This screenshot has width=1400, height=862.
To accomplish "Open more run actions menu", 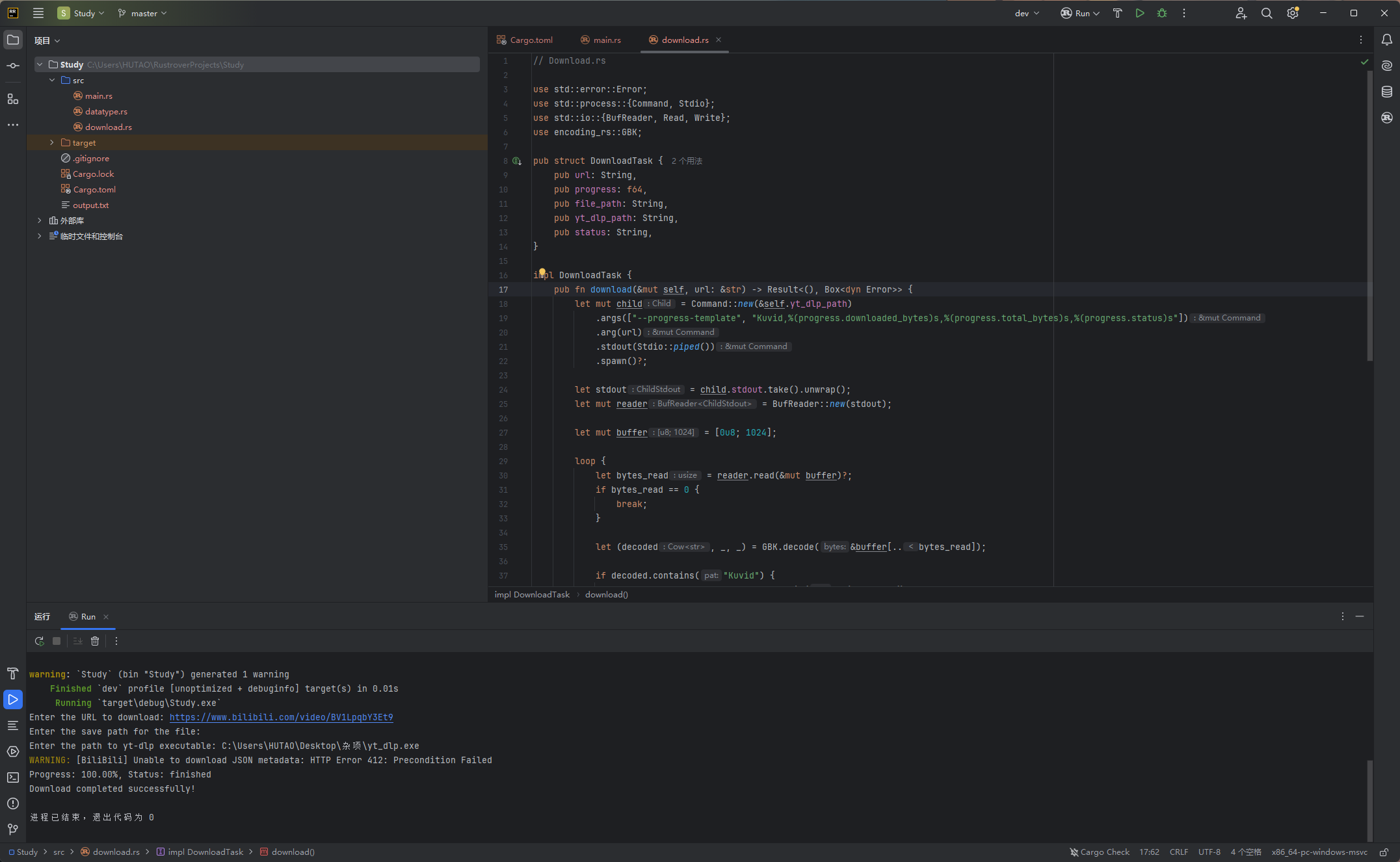I will click(1184, 13).
